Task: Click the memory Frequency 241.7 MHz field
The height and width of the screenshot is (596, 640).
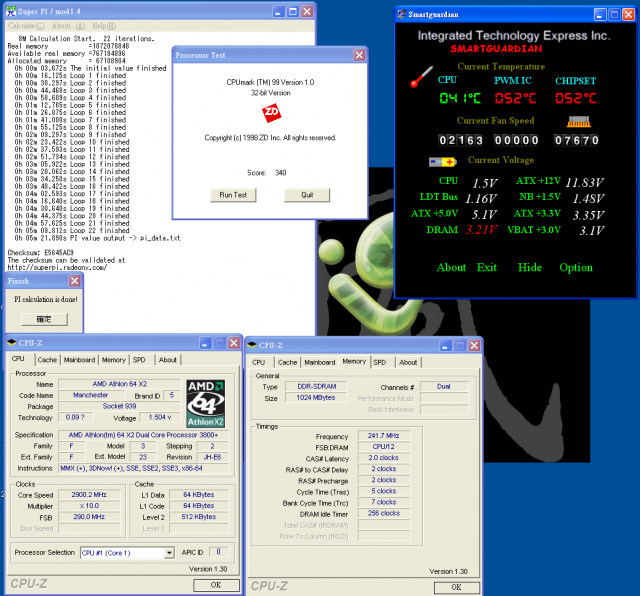Action: pyautogui.click(x=384, y=436)
